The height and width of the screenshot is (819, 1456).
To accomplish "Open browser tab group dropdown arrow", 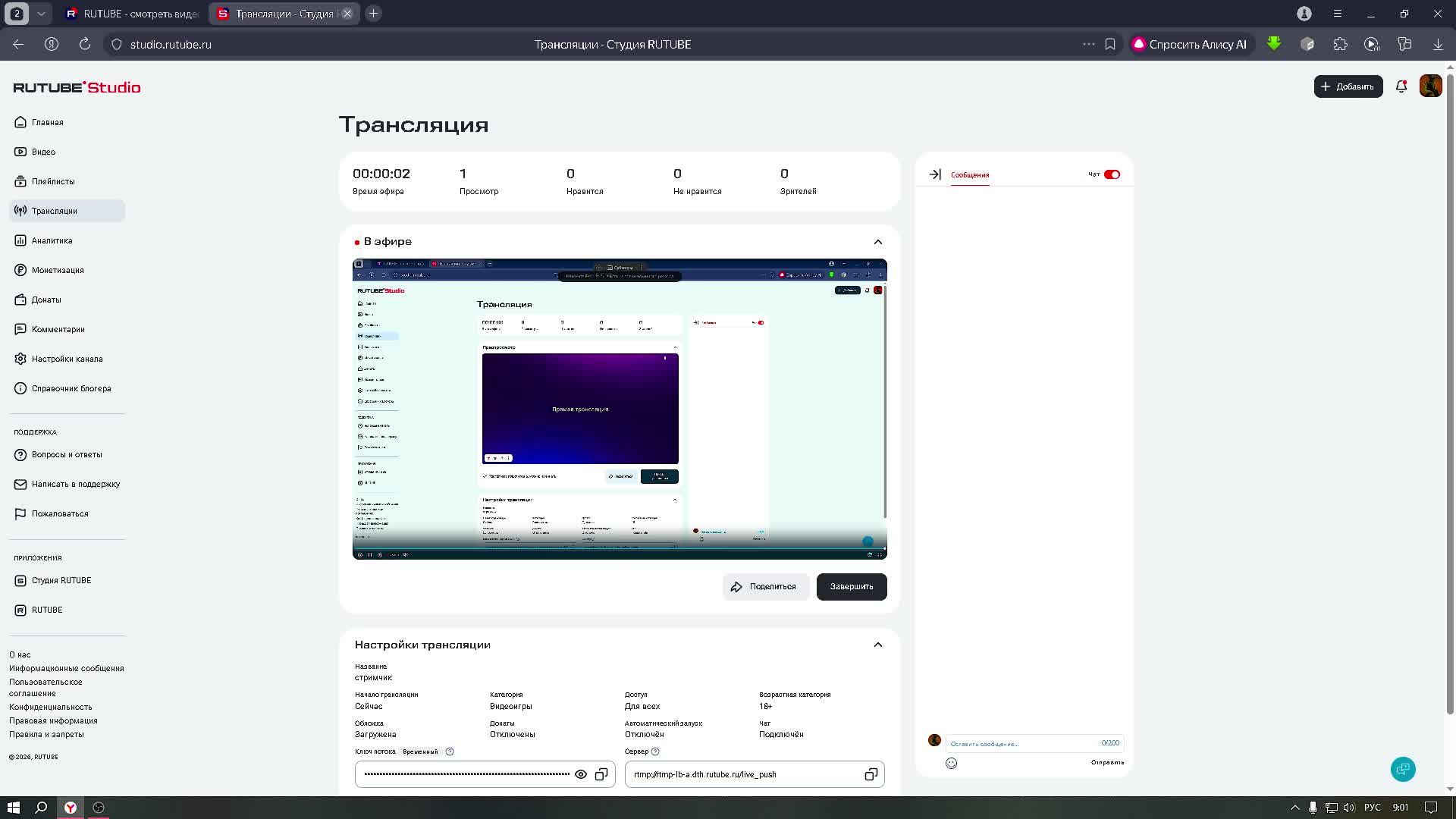I will 41,14.
